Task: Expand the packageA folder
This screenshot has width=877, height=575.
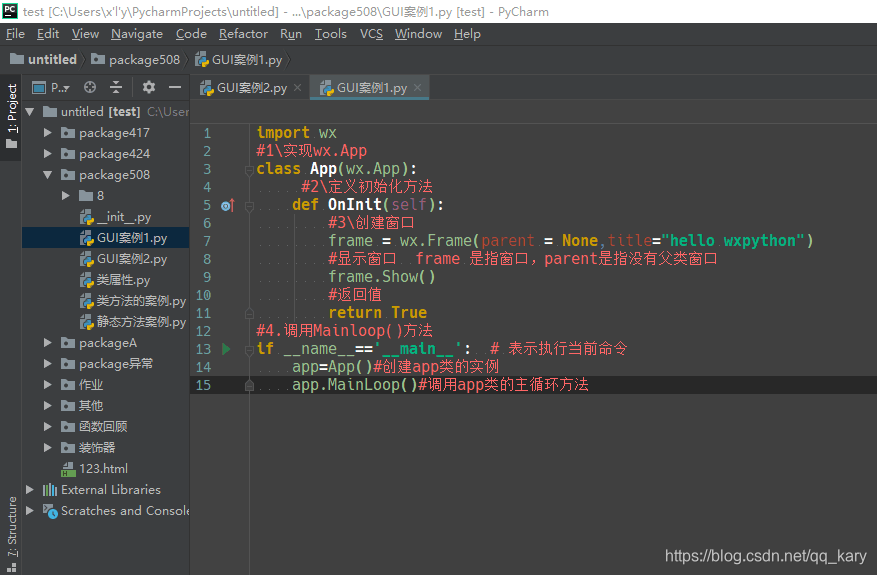Action: pyautogui.click(x=48, y=343)
